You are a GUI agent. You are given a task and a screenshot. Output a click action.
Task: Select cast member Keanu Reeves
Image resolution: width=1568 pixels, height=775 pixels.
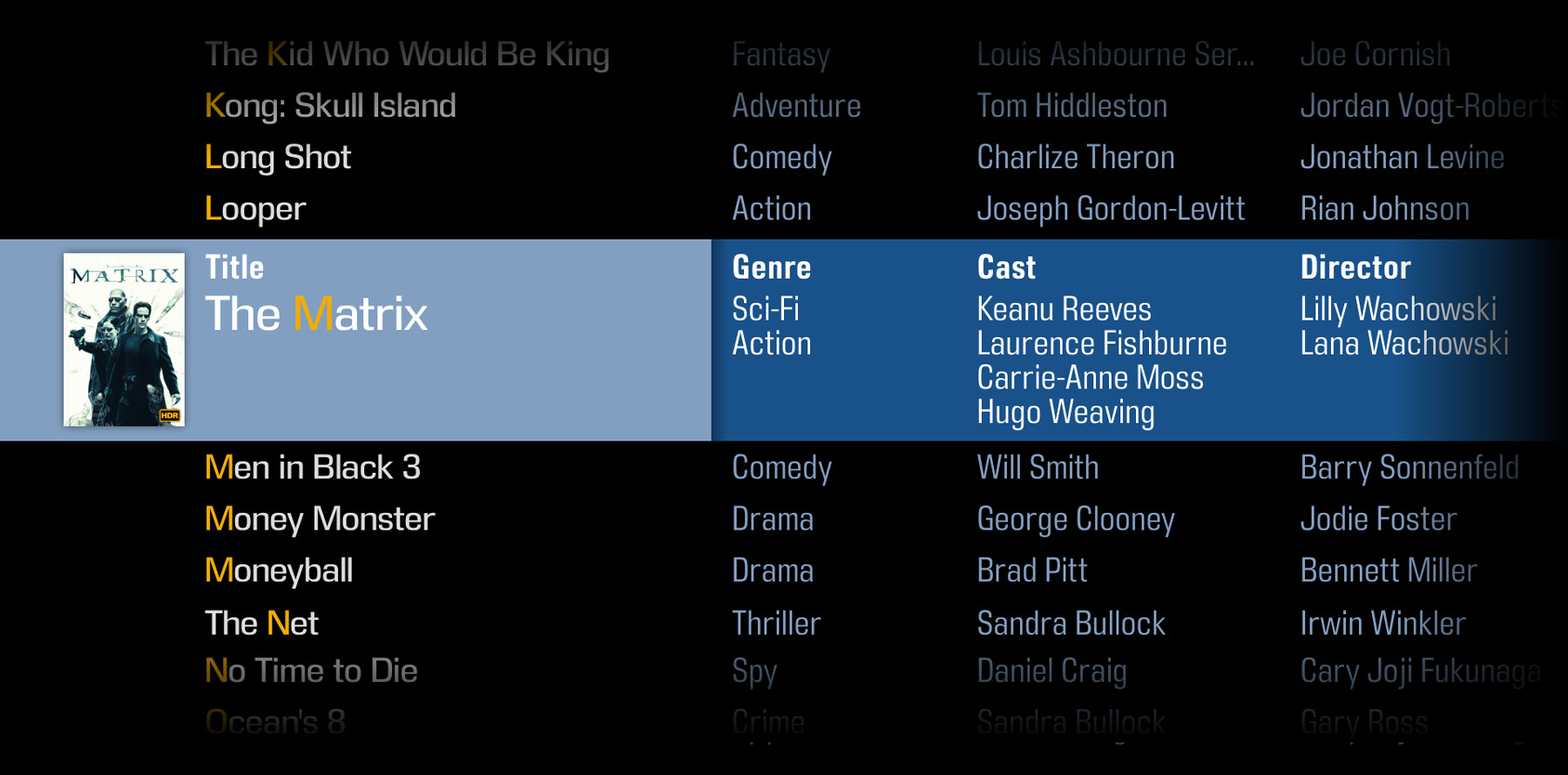(x=1064, y=309)
